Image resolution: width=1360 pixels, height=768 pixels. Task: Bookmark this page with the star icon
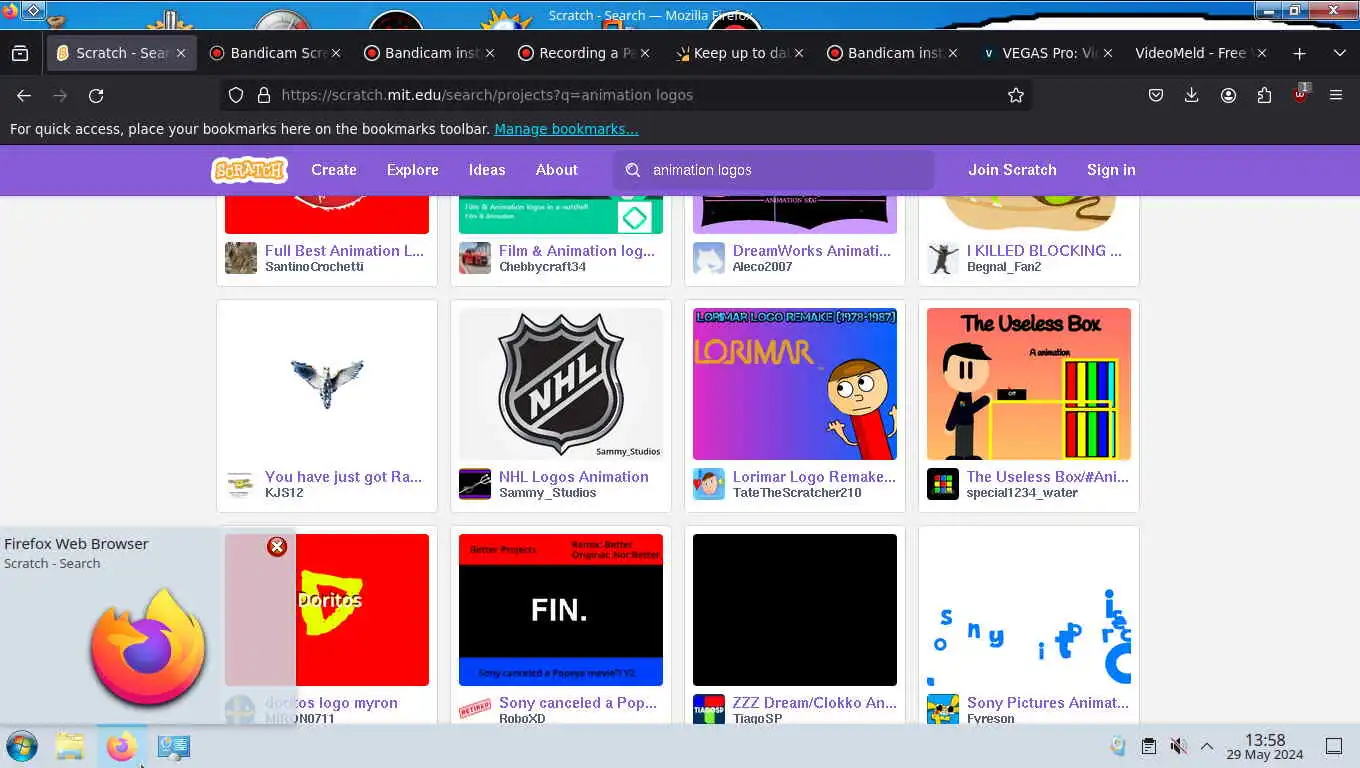point(1016,95)
